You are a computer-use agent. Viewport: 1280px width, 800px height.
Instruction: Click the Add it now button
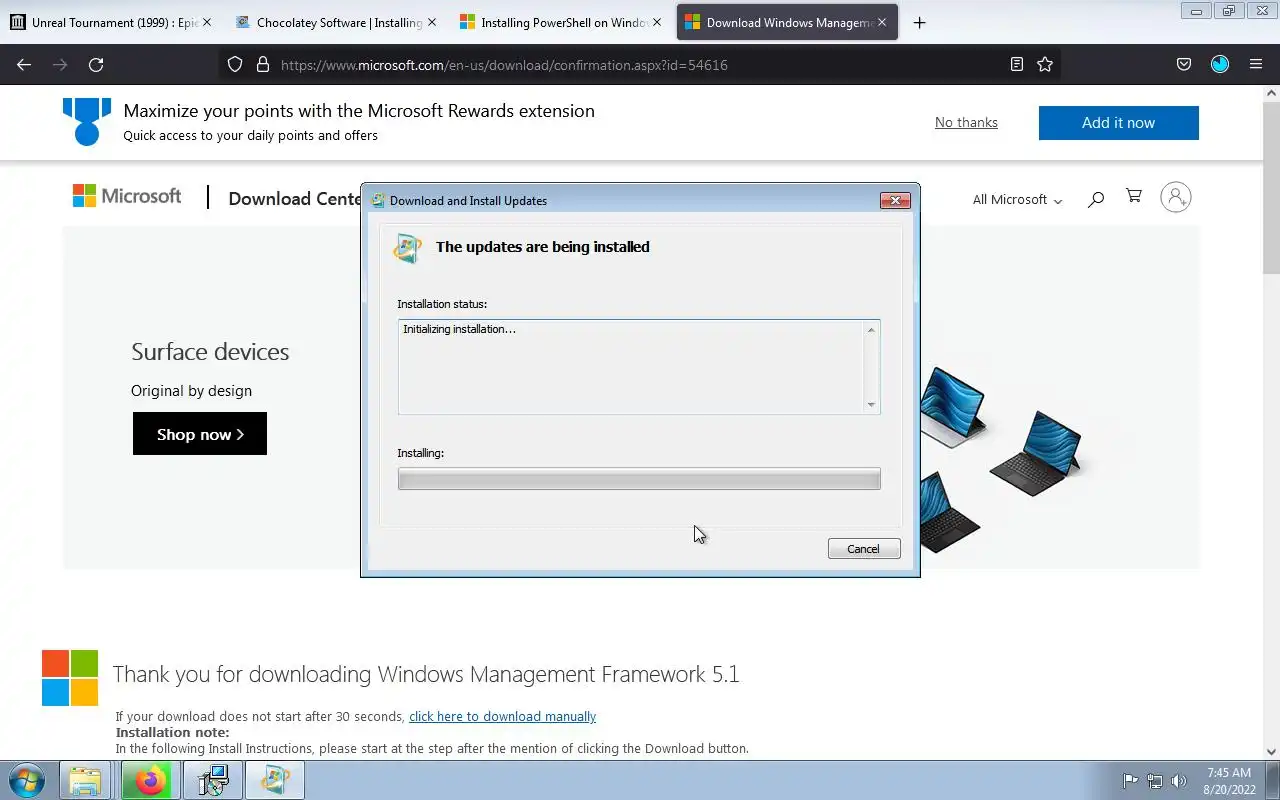[x=1118, y=123]
